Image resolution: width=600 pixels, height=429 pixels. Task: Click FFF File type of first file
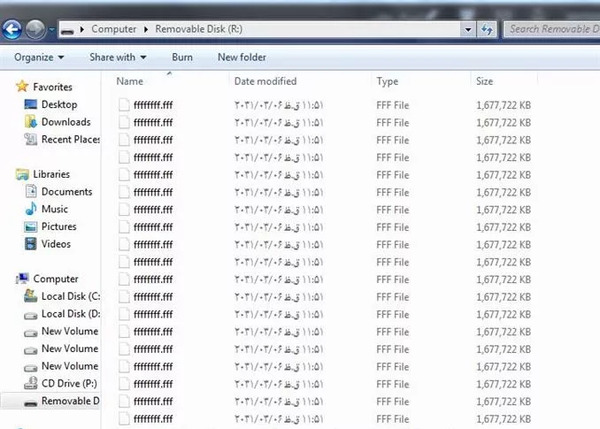[x=393, y=105]
